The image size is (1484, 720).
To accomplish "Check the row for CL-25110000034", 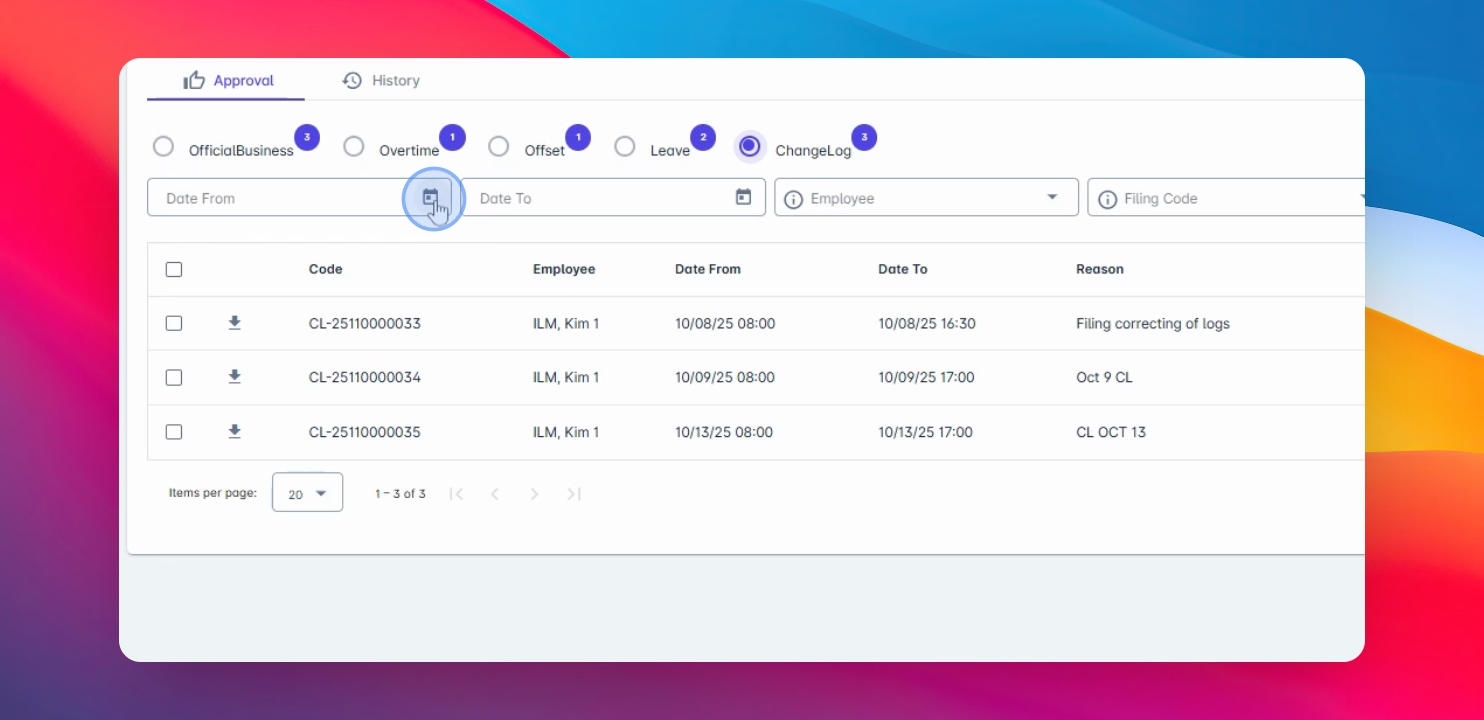I will click(174, 377).
